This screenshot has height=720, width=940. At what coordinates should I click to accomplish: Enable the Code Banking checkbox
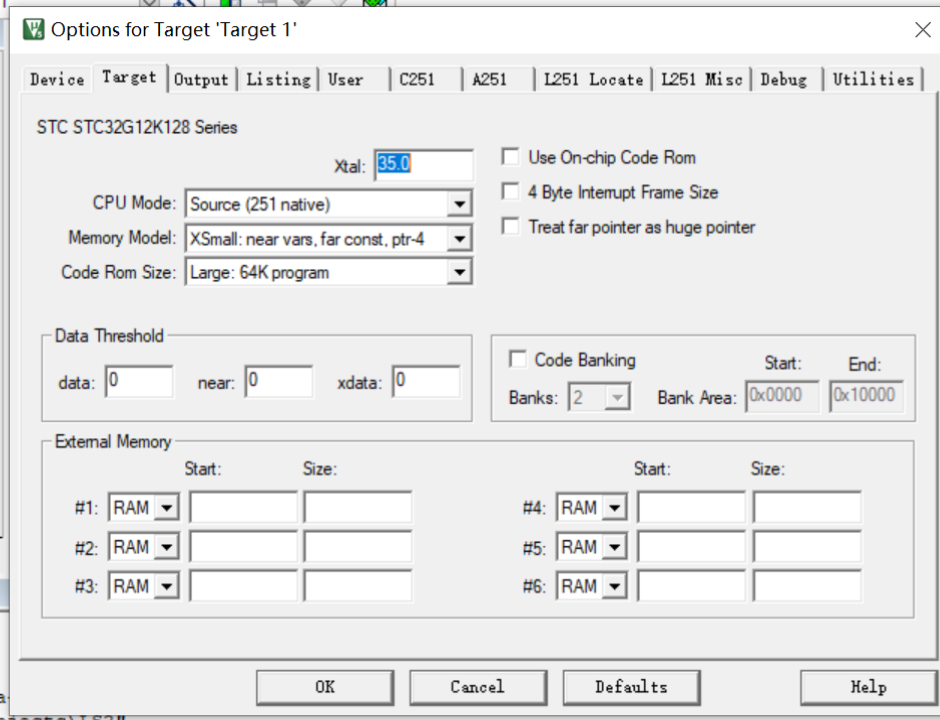click(x=517, y=359)
